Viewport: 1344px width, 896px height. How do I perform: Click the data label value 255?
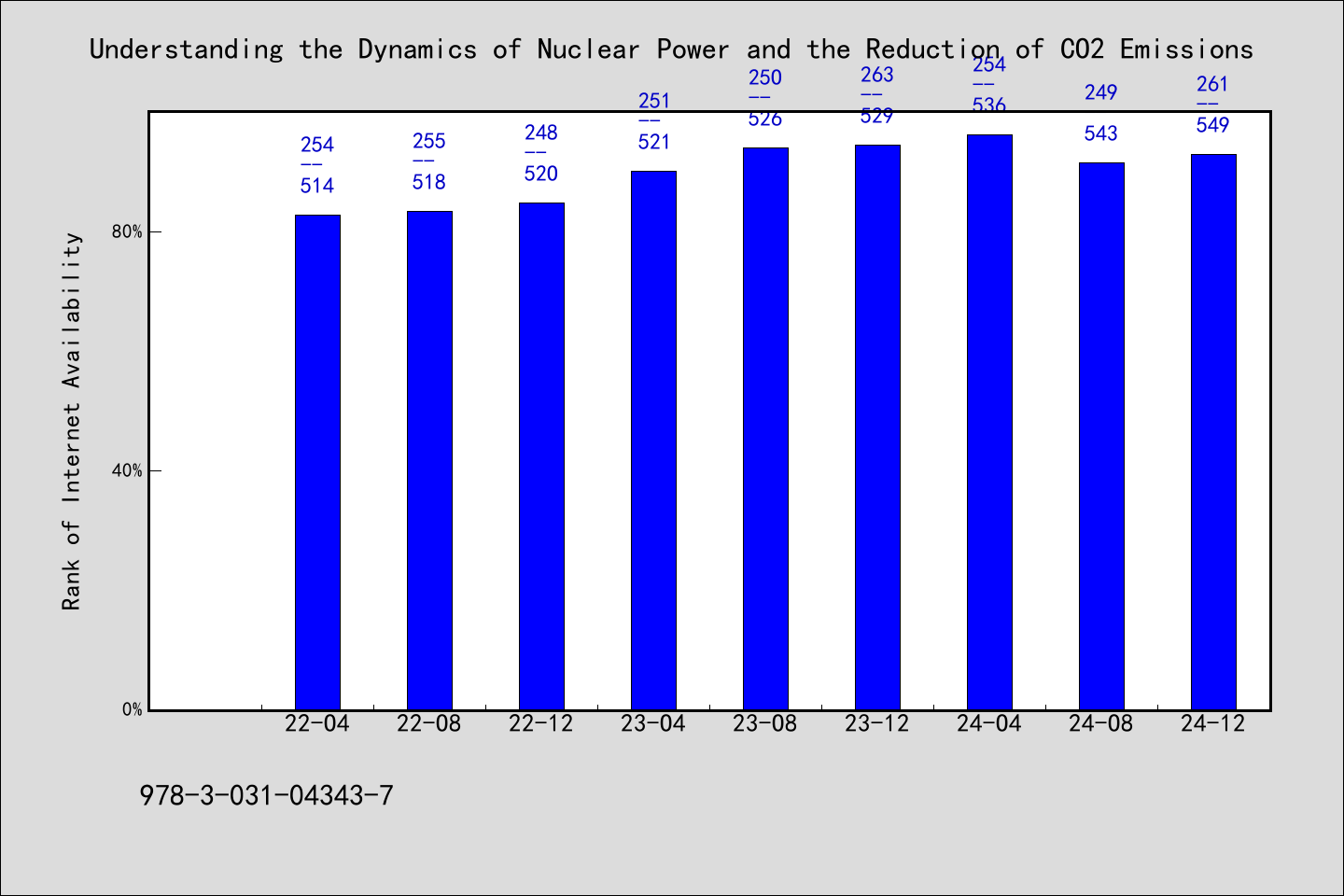(429, 141)
